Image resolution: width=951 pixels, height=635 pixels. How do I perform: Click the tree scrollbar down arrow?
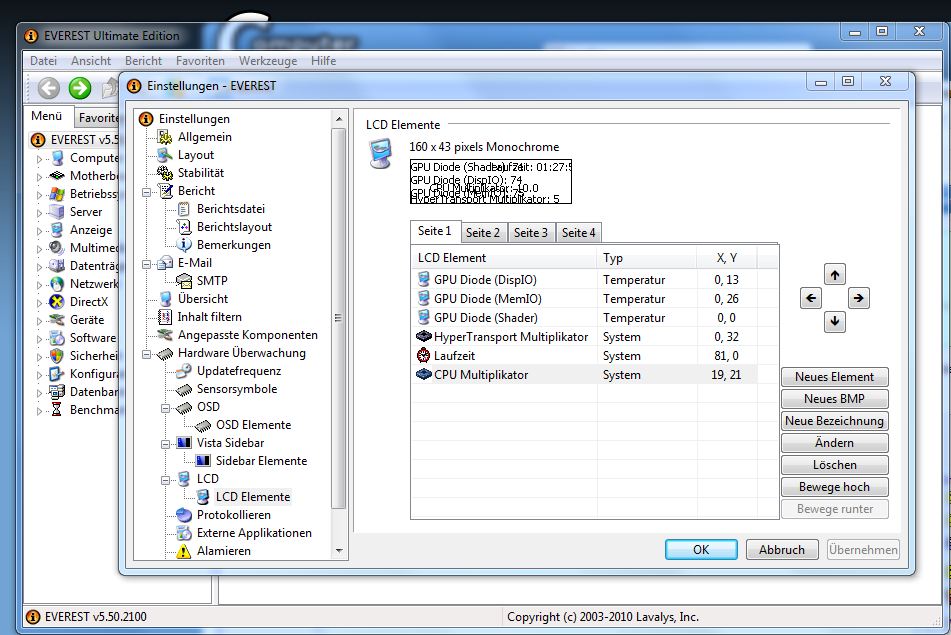point(339,551)
